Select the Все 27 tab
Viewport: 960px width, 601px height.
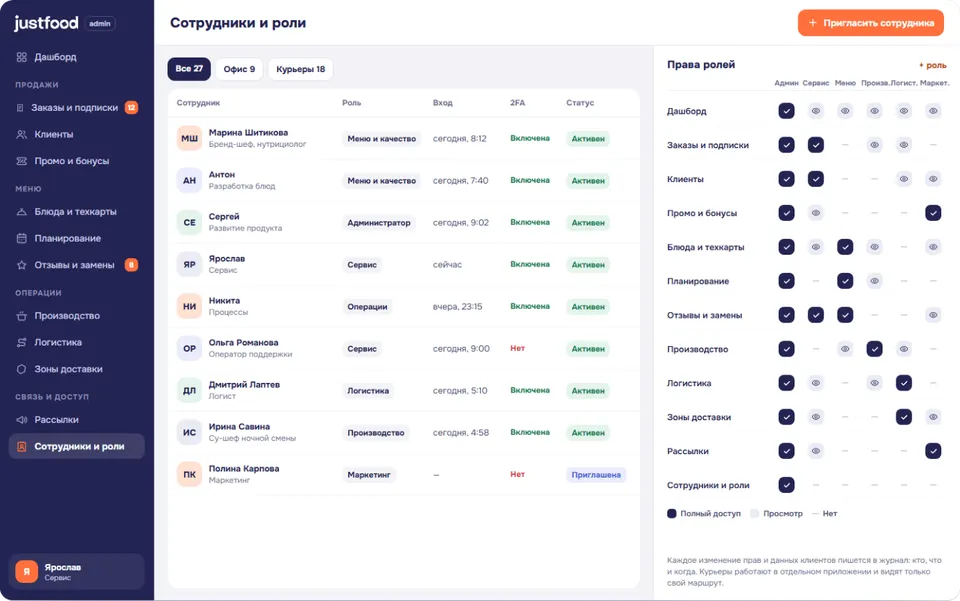coord(189,69)
